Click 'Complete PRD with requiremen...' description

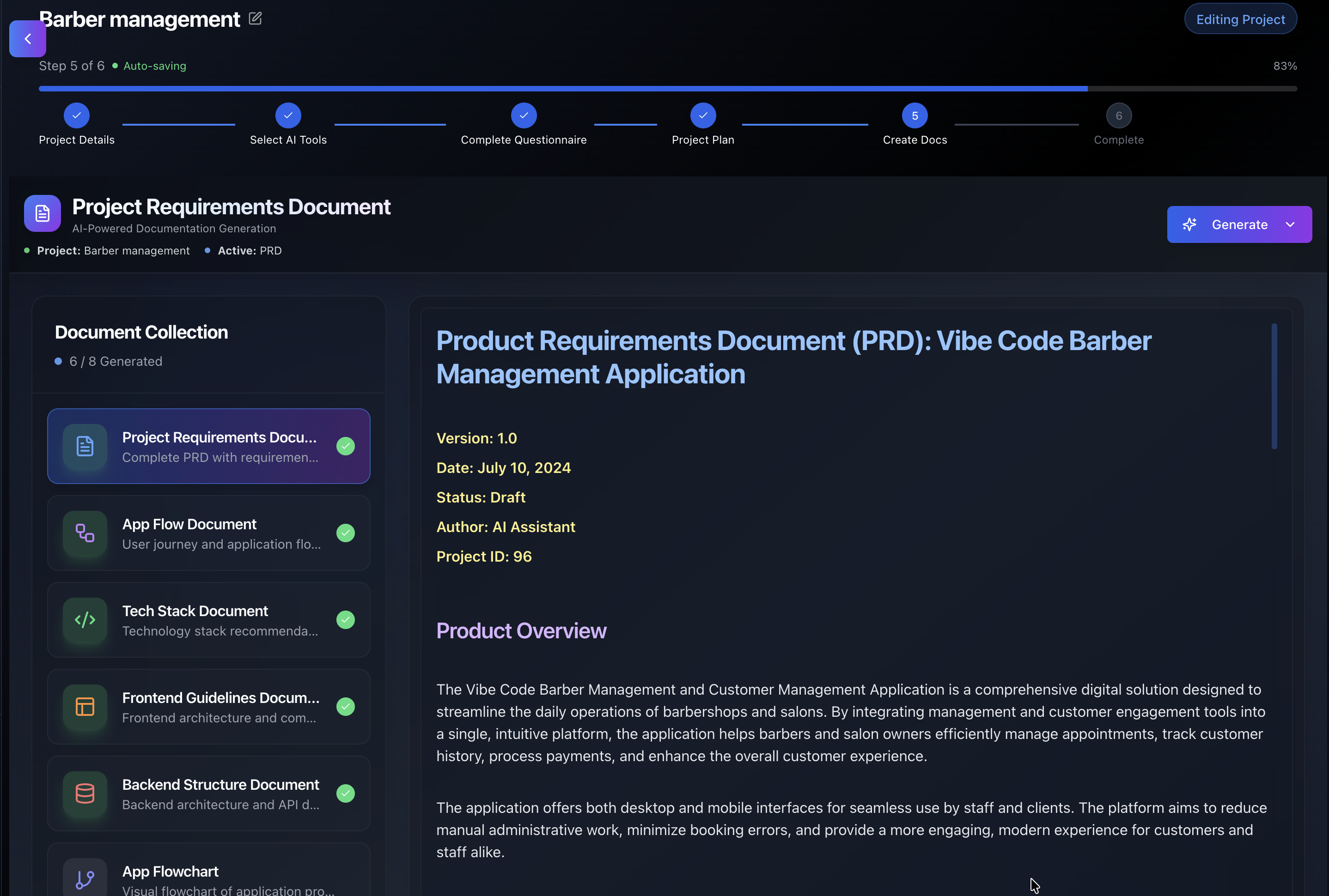220,458
